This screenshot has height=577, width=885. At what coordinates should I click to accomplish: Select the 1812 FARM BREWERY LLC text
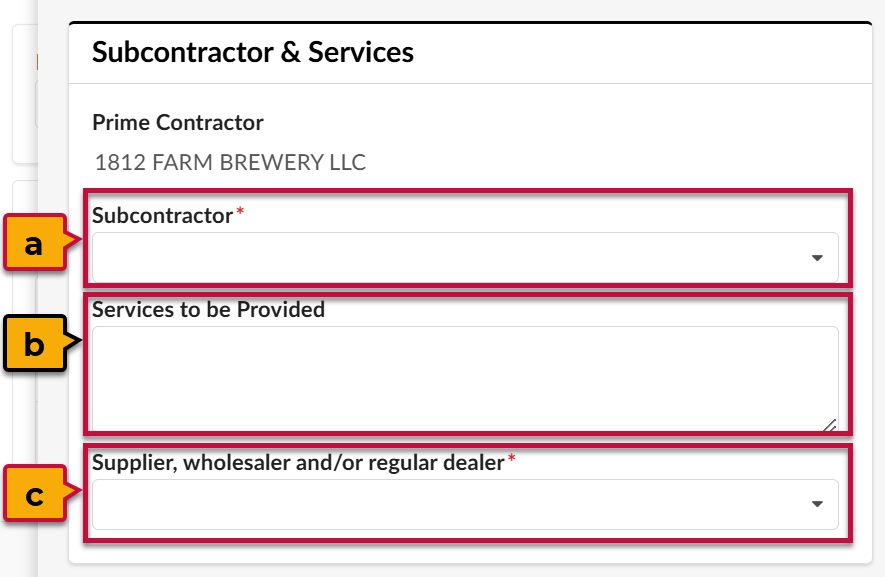point(229,161)
